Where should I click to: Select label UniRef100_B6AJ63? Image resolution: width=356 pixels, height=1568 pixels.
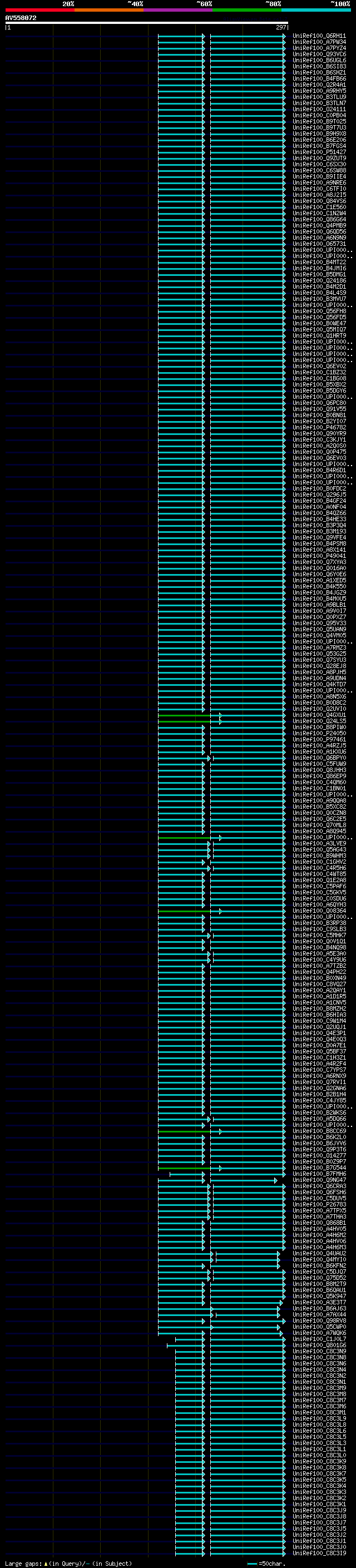pos(319,1308)
